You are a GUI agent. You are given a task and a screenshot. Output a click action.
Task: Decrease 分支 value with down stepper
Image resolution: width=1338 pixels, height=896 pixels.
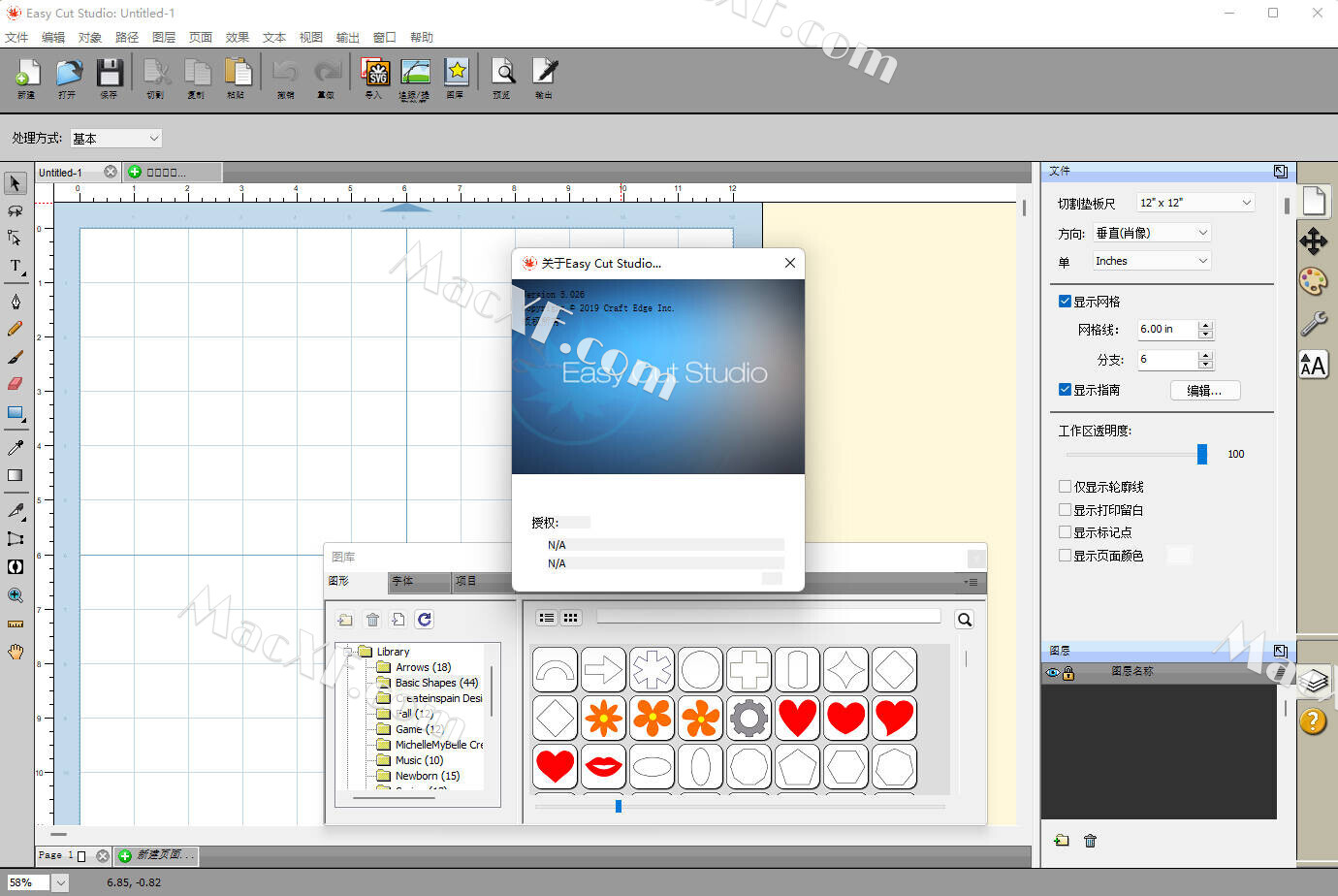tap(1206, 365)
